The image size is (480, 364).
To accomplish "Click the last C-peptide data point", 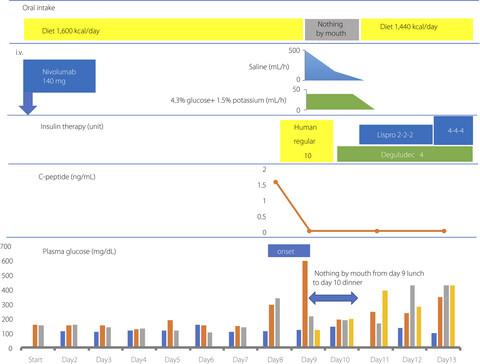I will click(444, 231).
